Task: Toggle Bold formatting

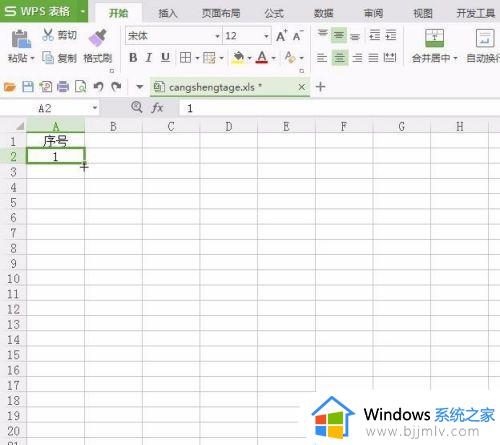Action: [133, 58]
